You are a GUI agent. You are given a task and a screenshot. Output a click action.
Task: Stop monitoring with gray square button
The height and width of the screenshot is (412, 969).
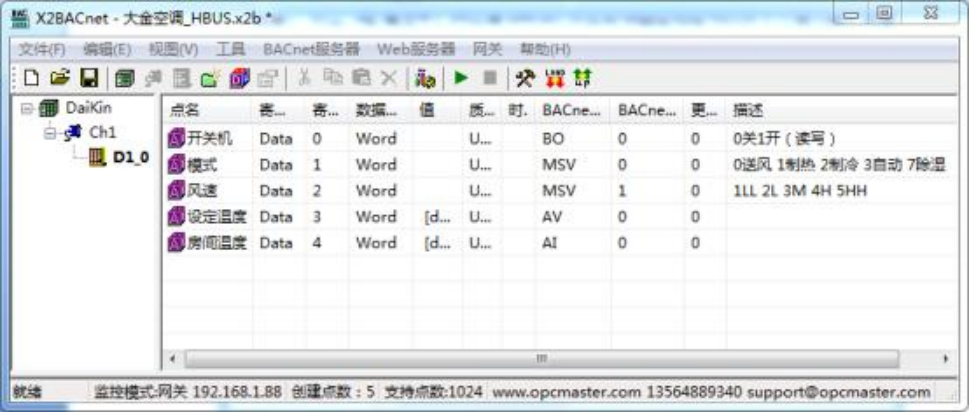coord(489,78)
